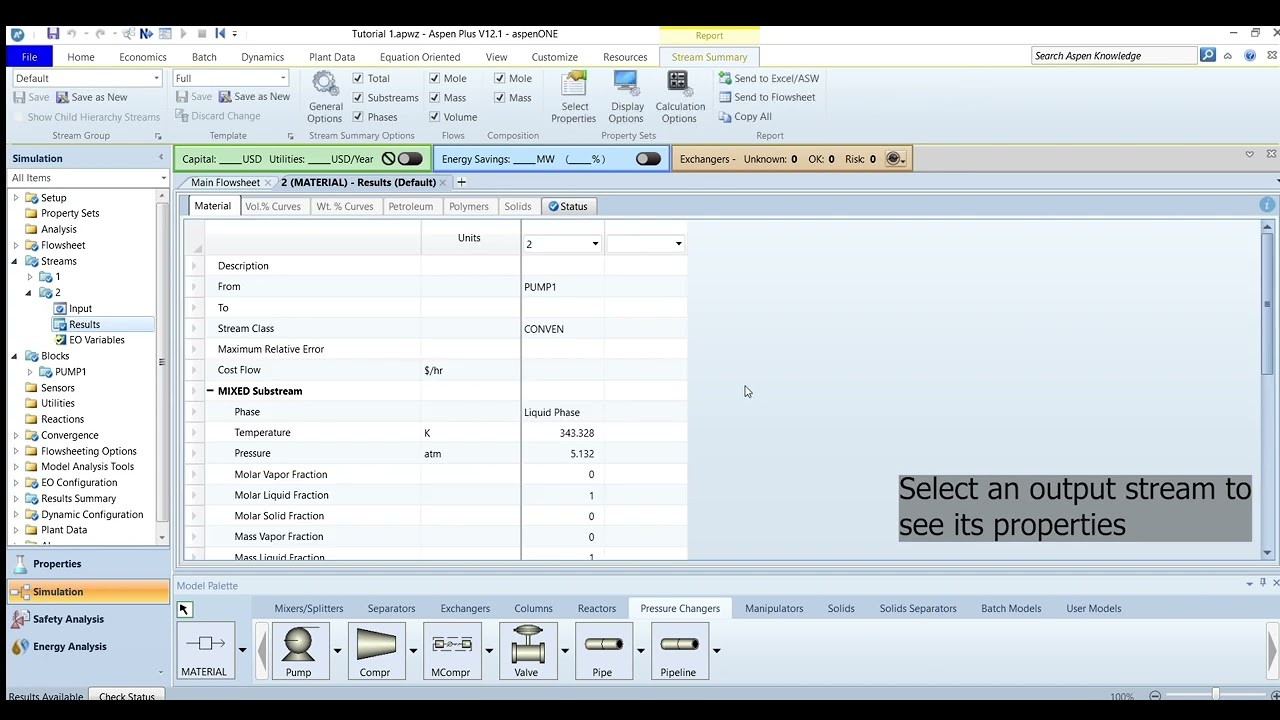Collapse the MIXED Substream section

pos(210,391)
